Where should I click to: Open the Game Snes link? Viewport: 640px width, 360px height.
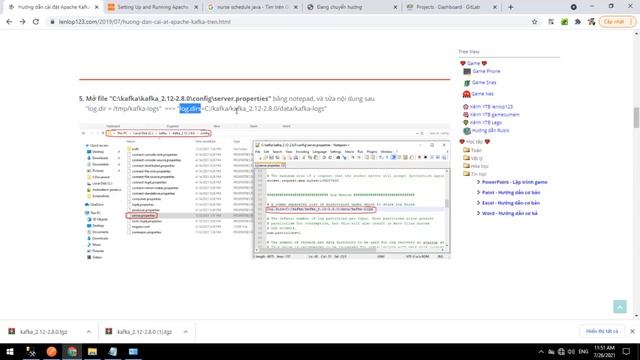[484, 82]
